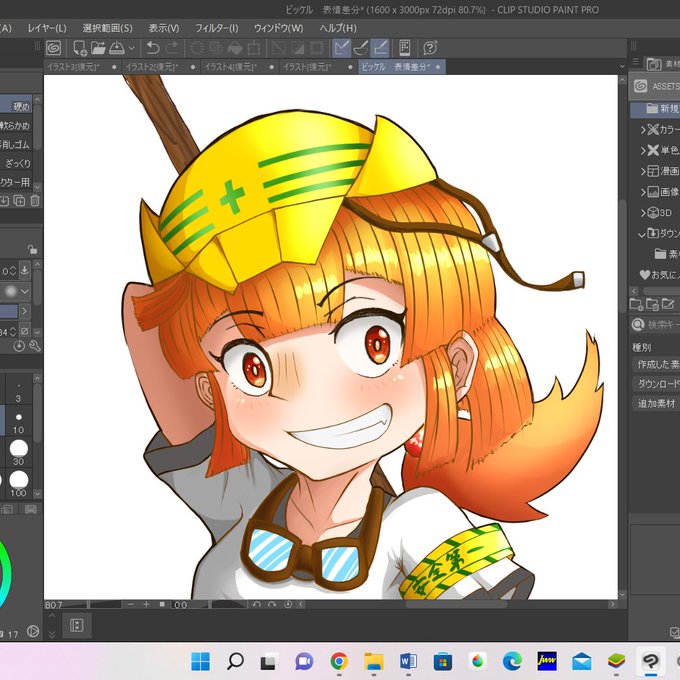Select brush size 30 preset
This screenshot has width=680, height=680.
18,452
